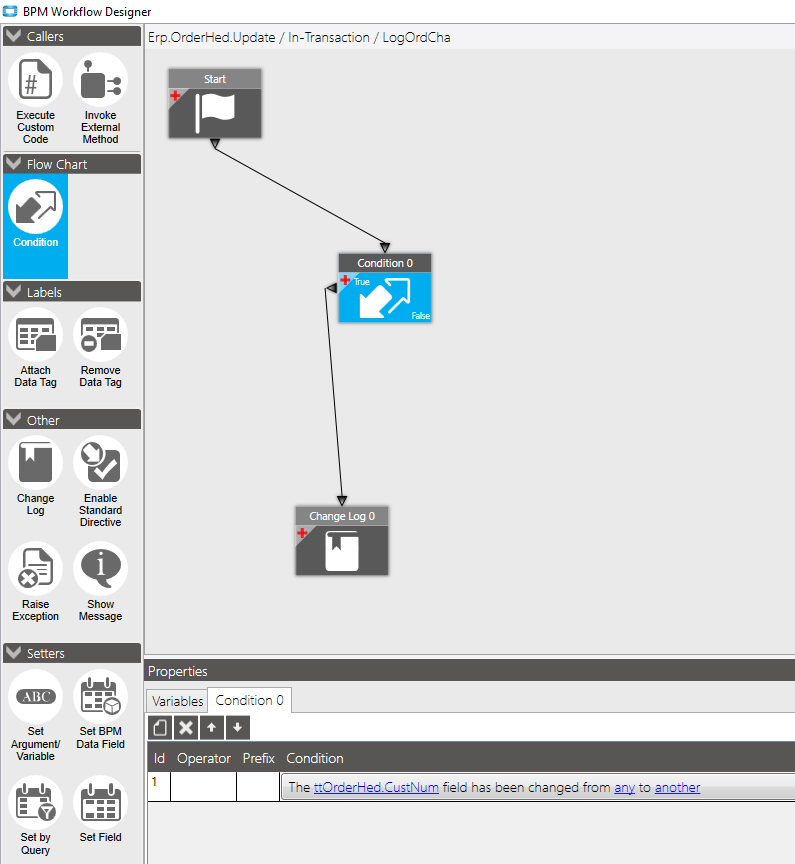Select the Set by Query tool
The width and height of the screenshot is (795, 864).
35,816
